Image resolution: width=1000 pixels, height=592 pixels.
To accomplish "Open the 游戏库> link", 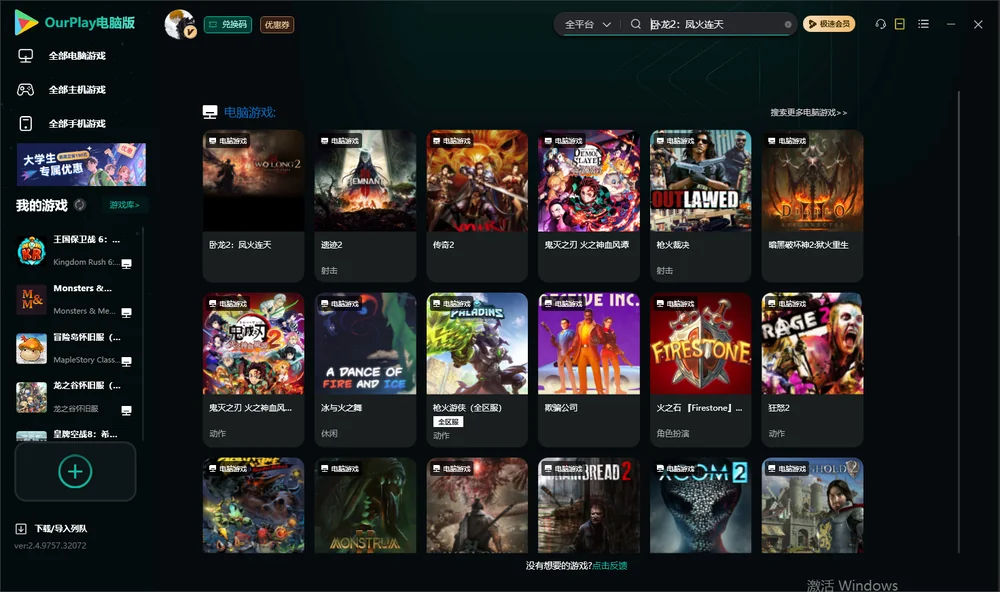I will (124, 205).
